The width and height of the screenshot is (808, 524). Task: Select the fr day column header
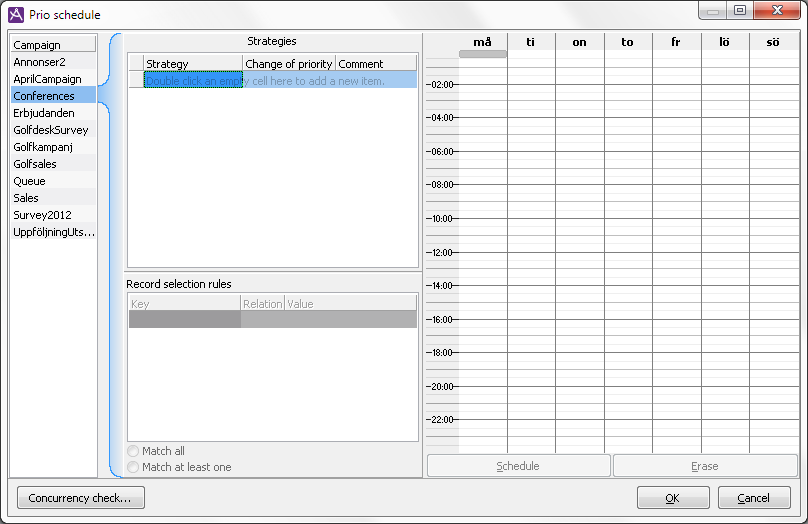tap(675, 42)
